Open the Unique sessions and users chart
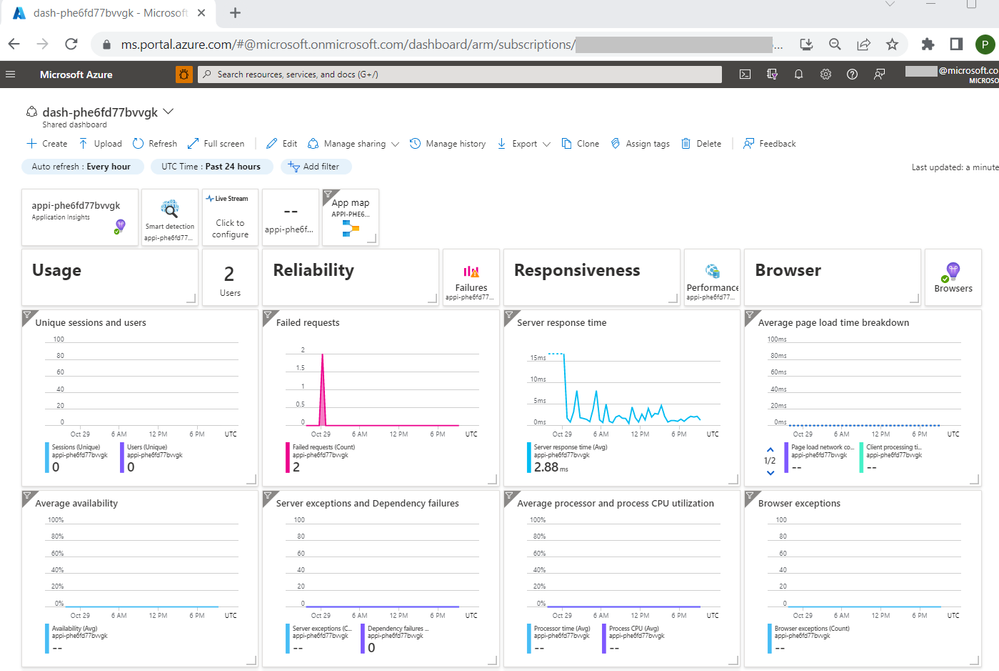This screenshot has width=999, height=671. [x=140, y=398]
